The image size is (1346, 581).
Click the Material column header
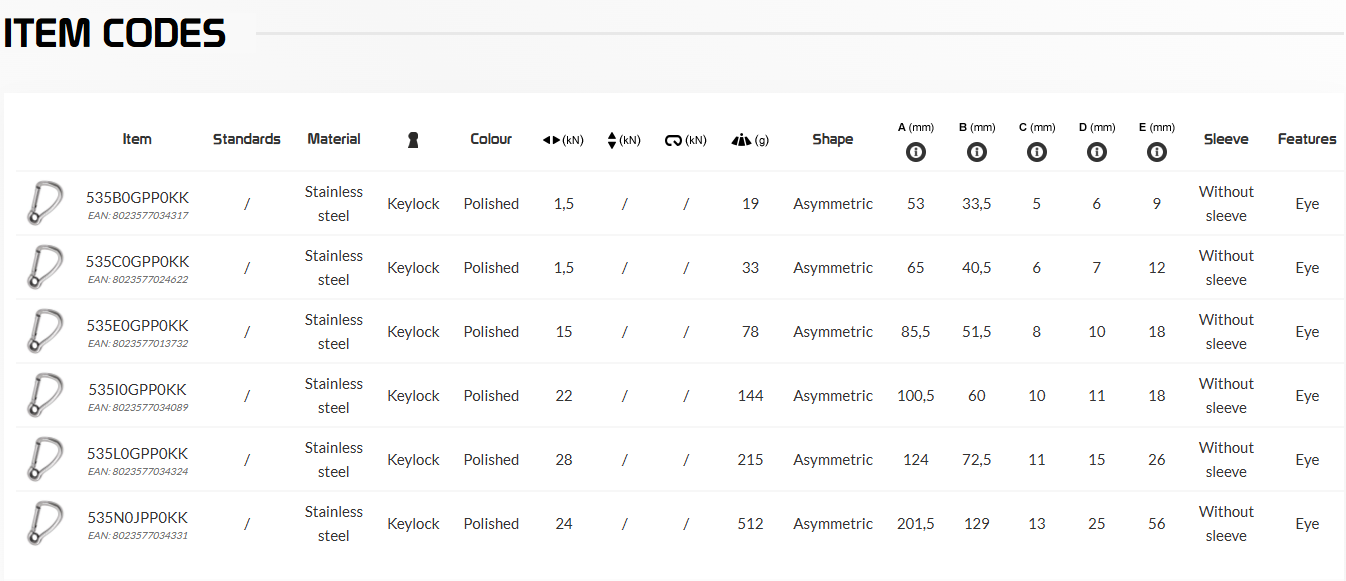(334, 139)
